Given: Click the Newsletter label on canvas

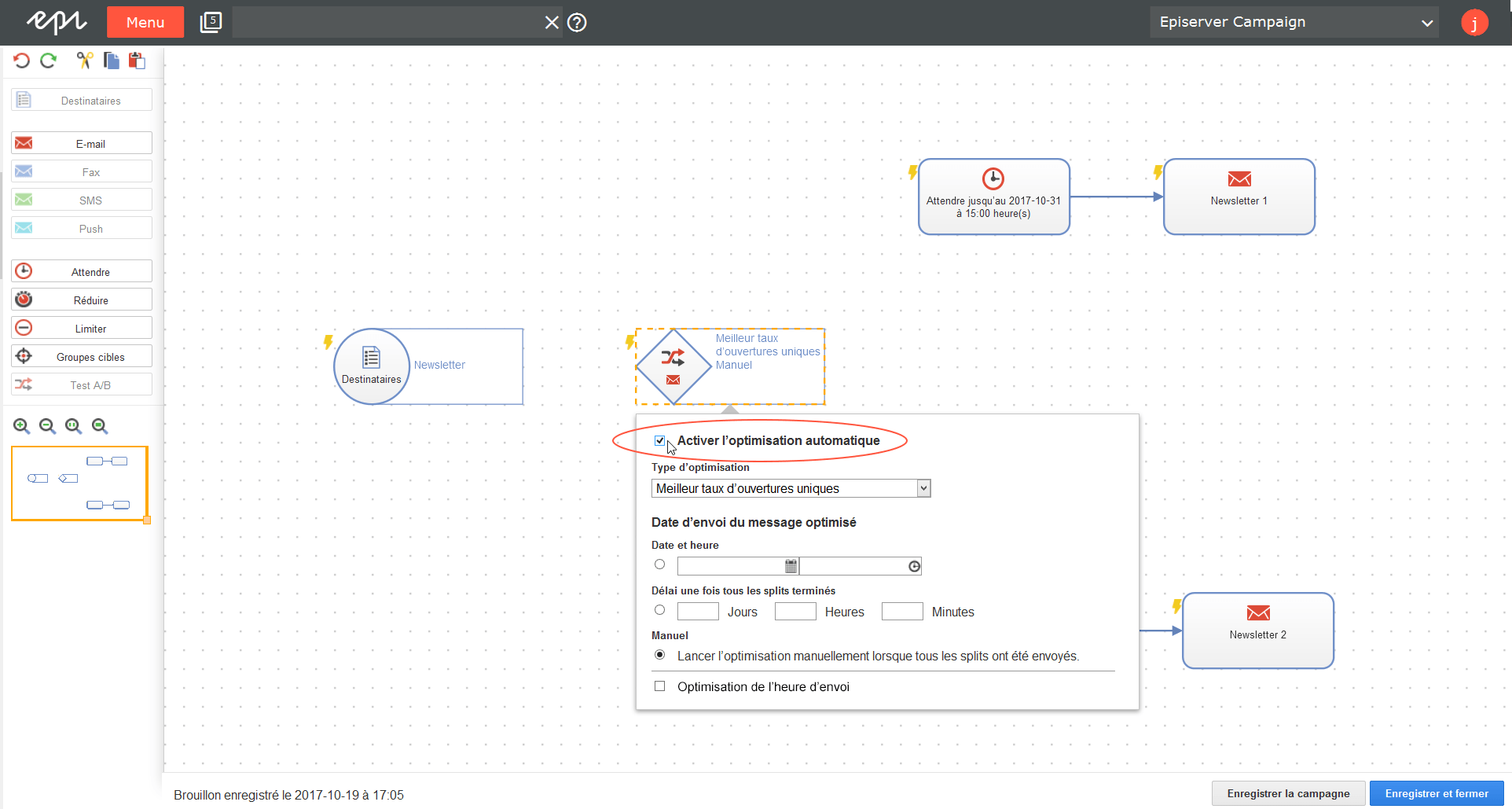Looking at the screenshot, I should pyautogui.click(x=439, y=365).
